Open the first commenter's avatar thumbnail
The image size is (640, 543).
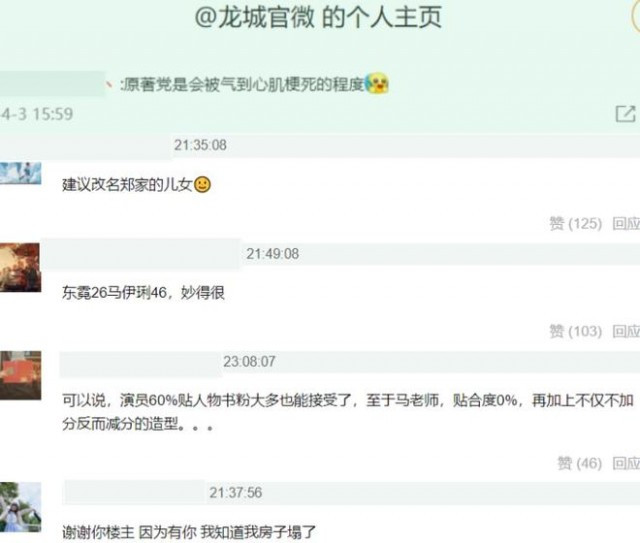tap(20, 173)
